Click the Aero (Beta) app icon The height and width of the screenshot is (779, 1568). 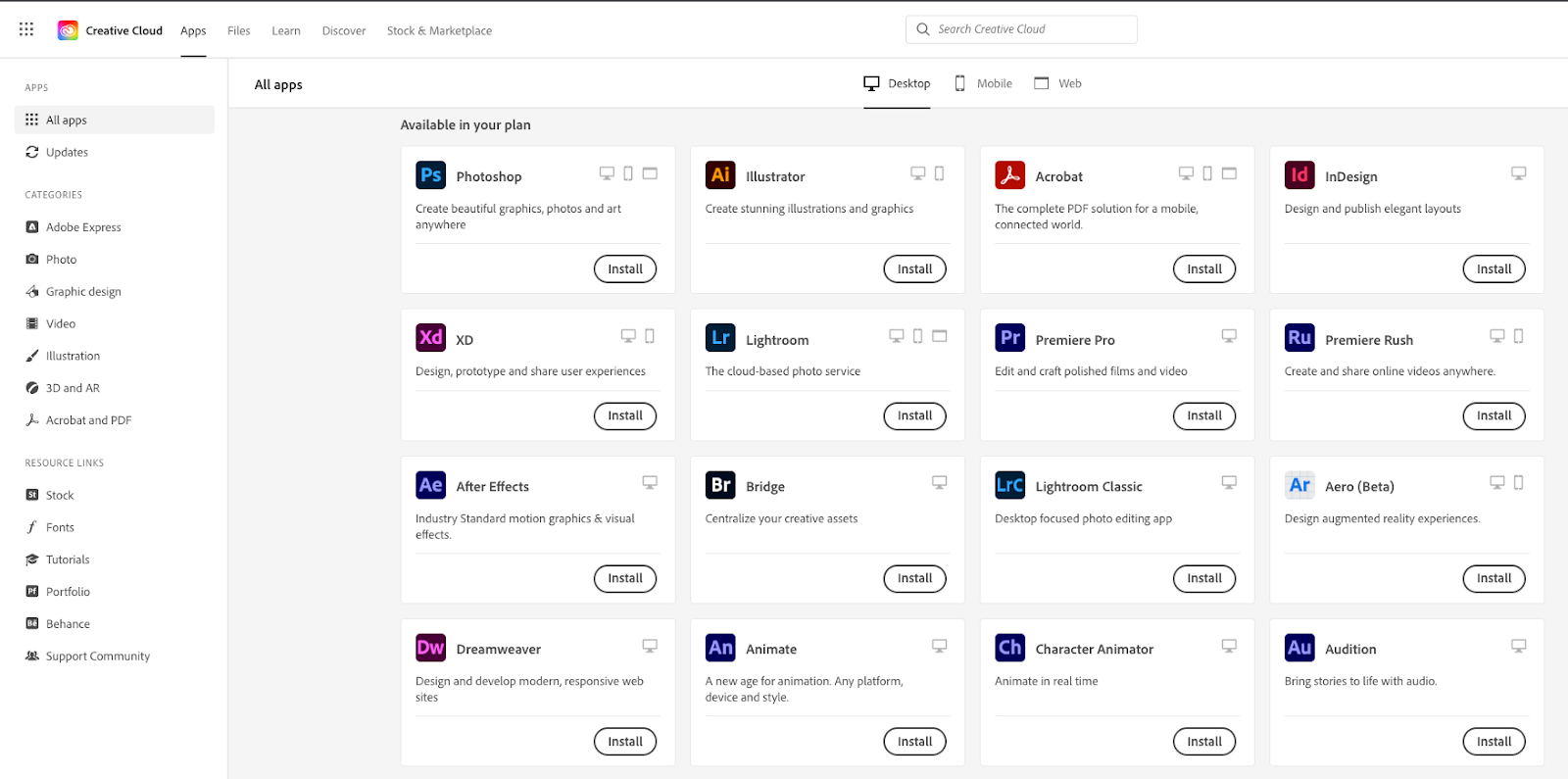[x=1299, y=485]
